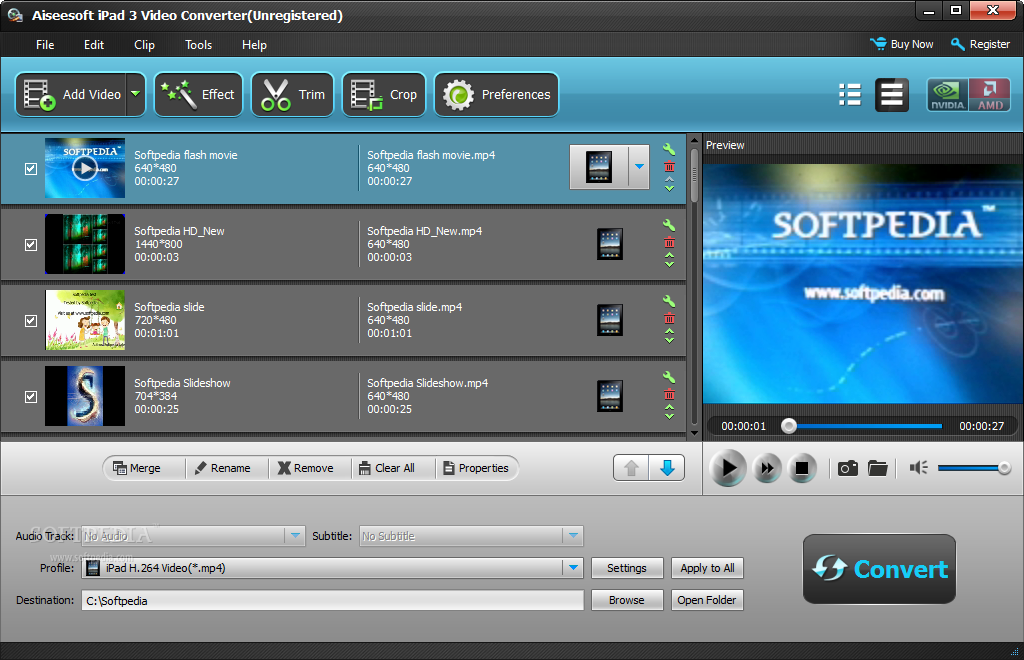The image size is (1024, 660).
Task: Open Preferences gear
Action: pos(496,95)
